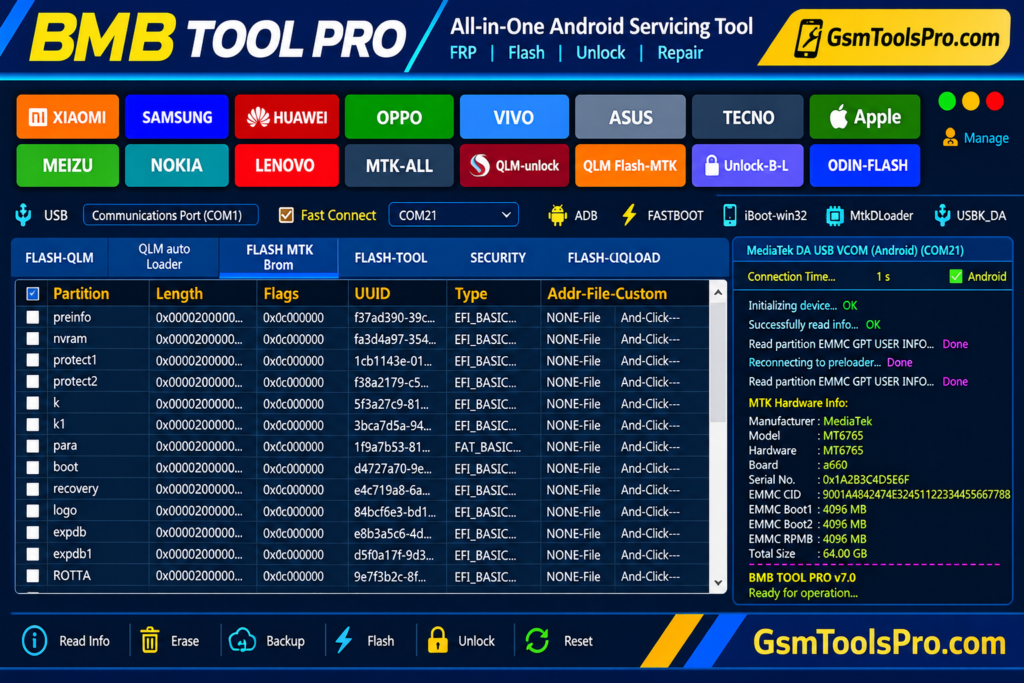Select the OPPO brand button

pos(399,117)
